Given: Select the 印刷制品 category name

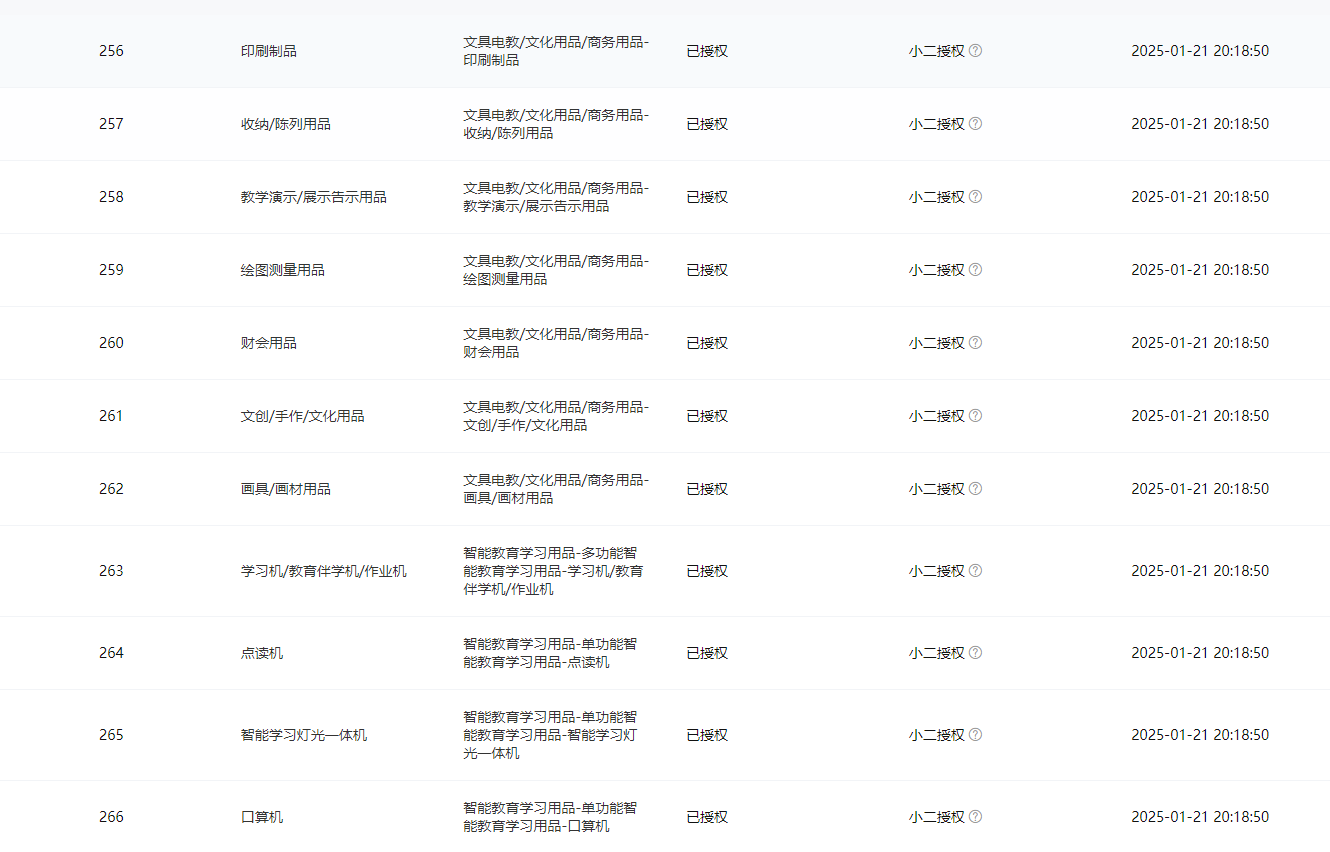Looking at the screenshot, I should [269, 51].
